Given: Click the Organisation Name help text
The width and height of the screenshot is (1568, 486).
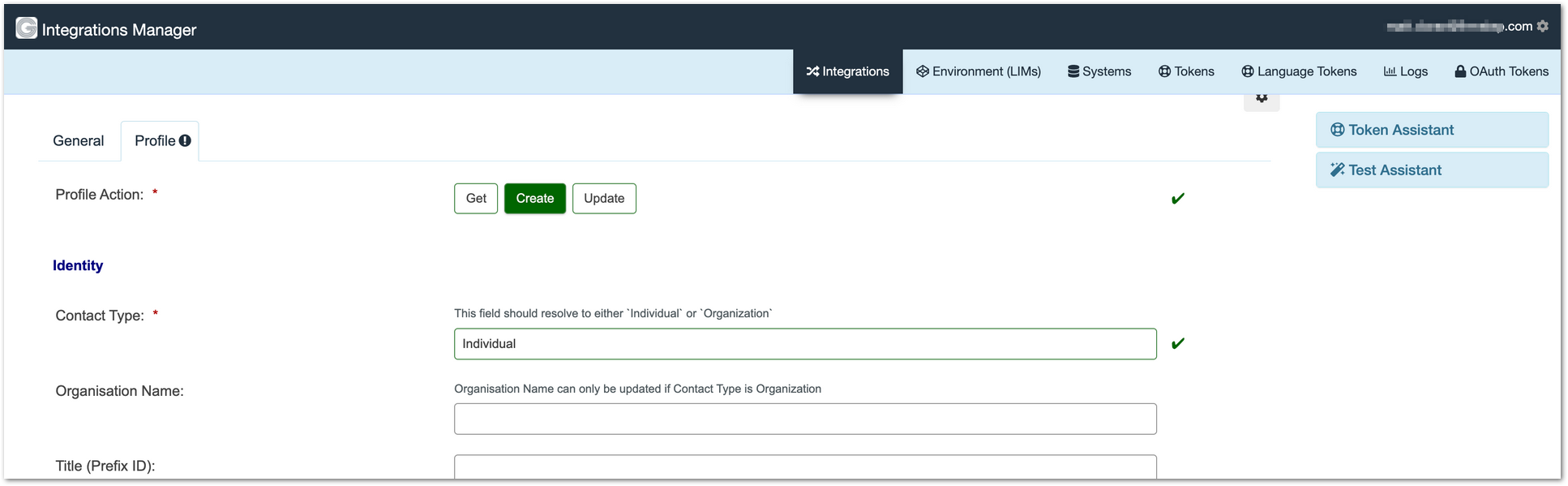Looking at the screenshot, I should [x=637, y=389].
